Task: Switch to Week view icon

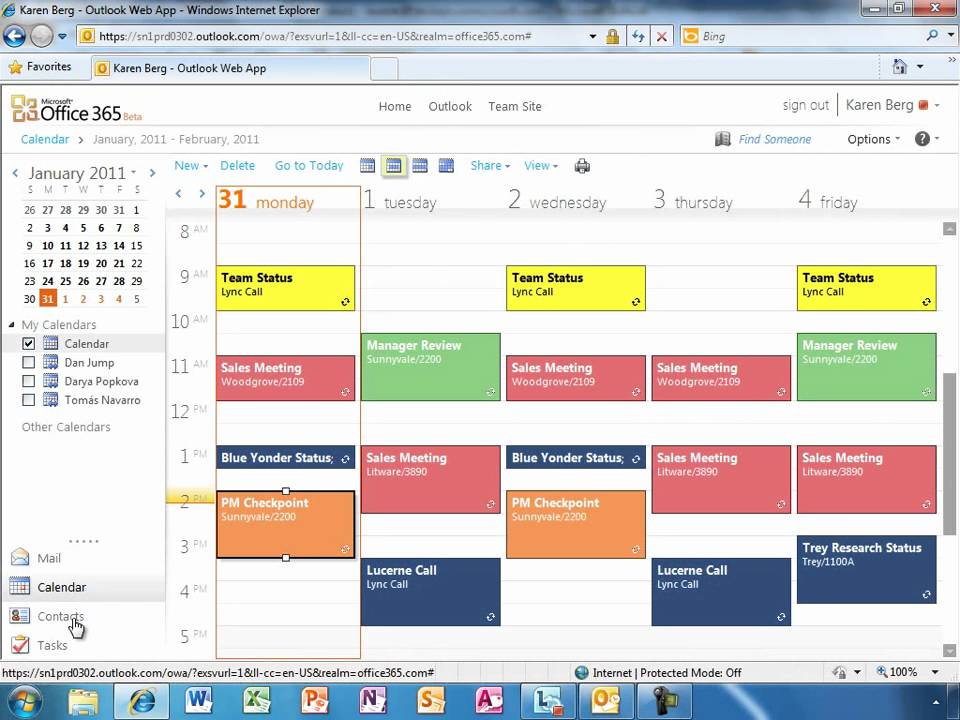Action: [x=420, y=166]
